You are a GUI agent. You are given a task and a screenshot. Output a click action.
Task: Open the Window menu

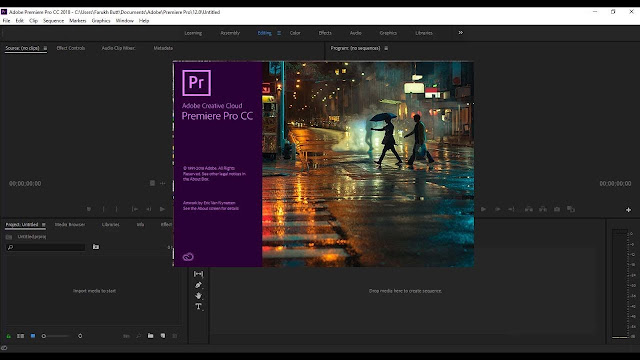click(x=124, y=20)
